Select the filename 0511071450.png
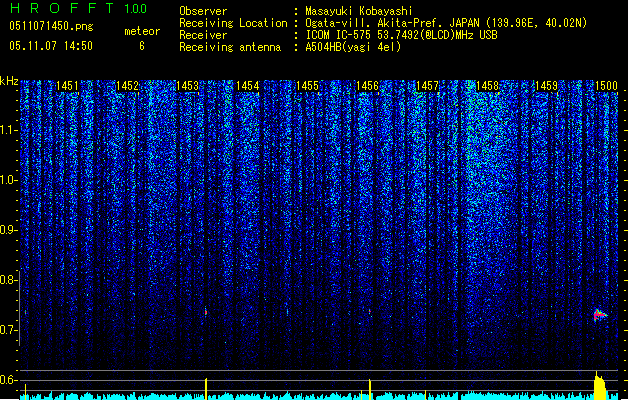 click(x=51, y=27)
